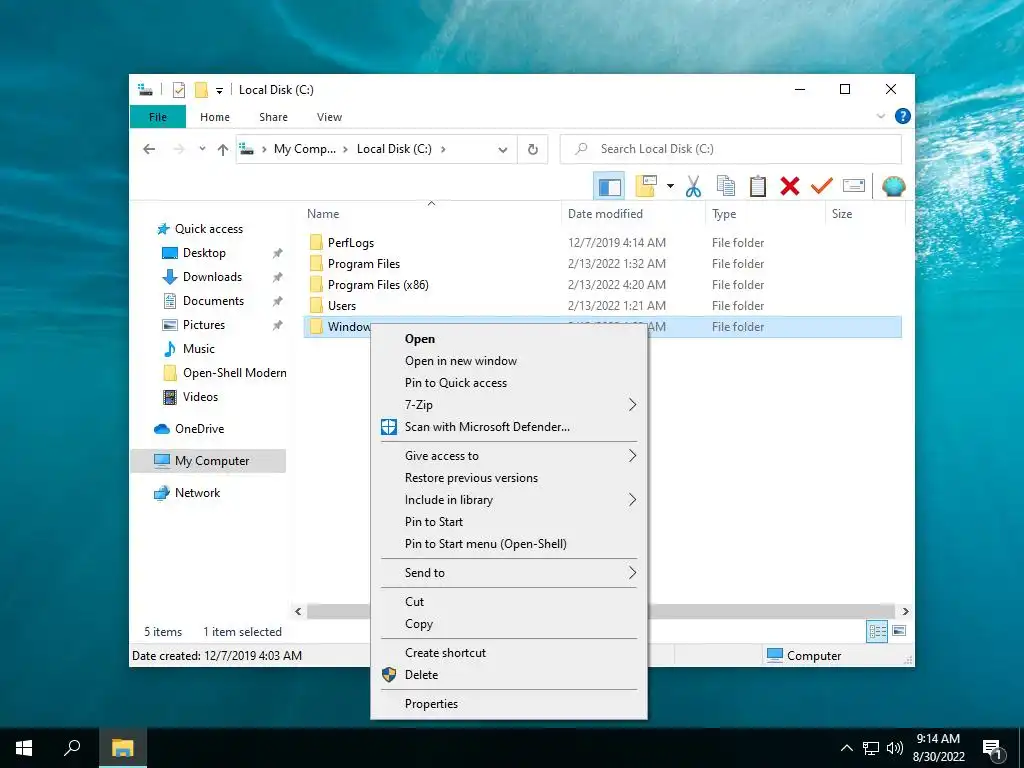
Task: Click the horizontal scrollbar right arrow
Action: click(905, 611)
